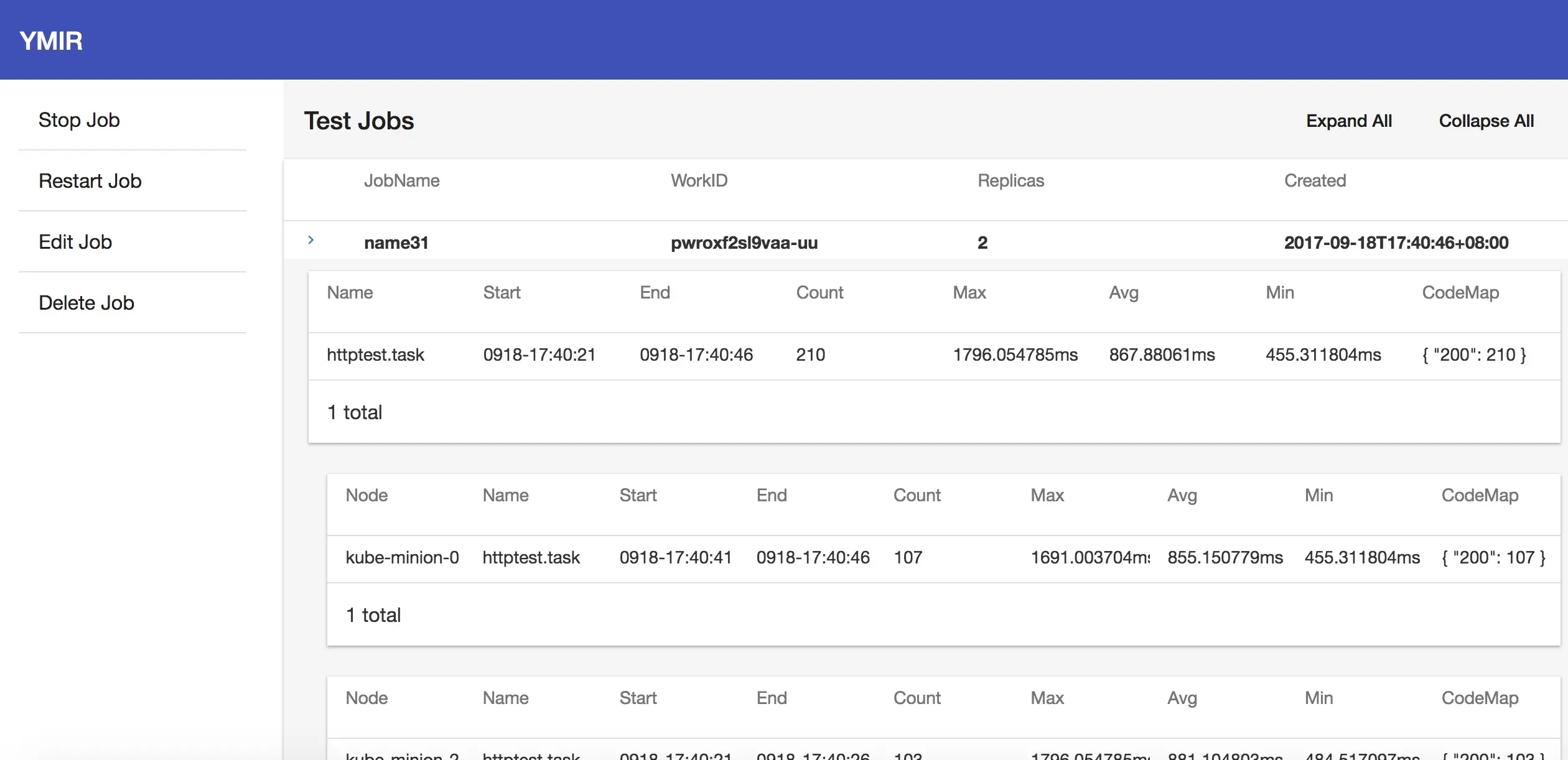Sort summary table by Max header

click(969, 292)
